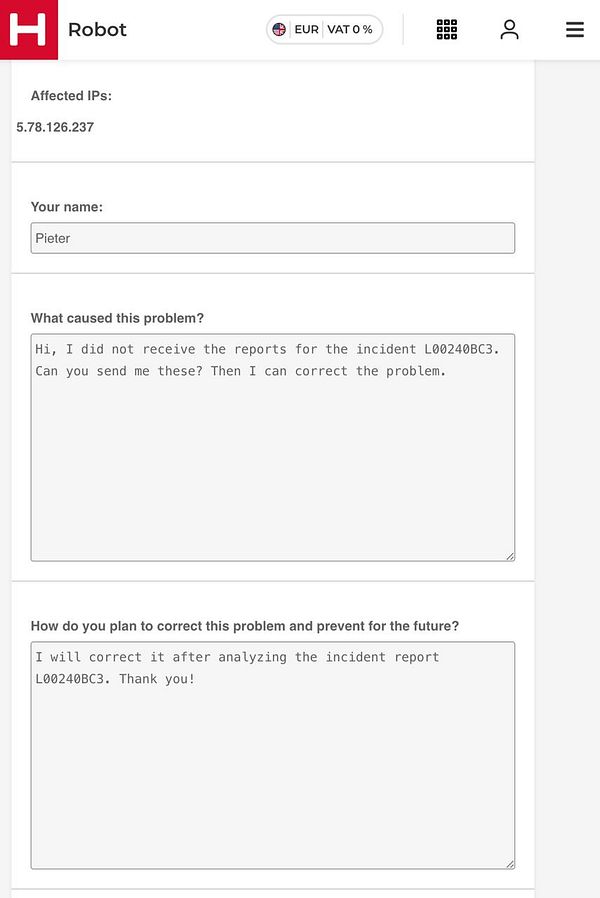
Task: Click the resize grip of the cause textarea
Action: click(510, 555)
